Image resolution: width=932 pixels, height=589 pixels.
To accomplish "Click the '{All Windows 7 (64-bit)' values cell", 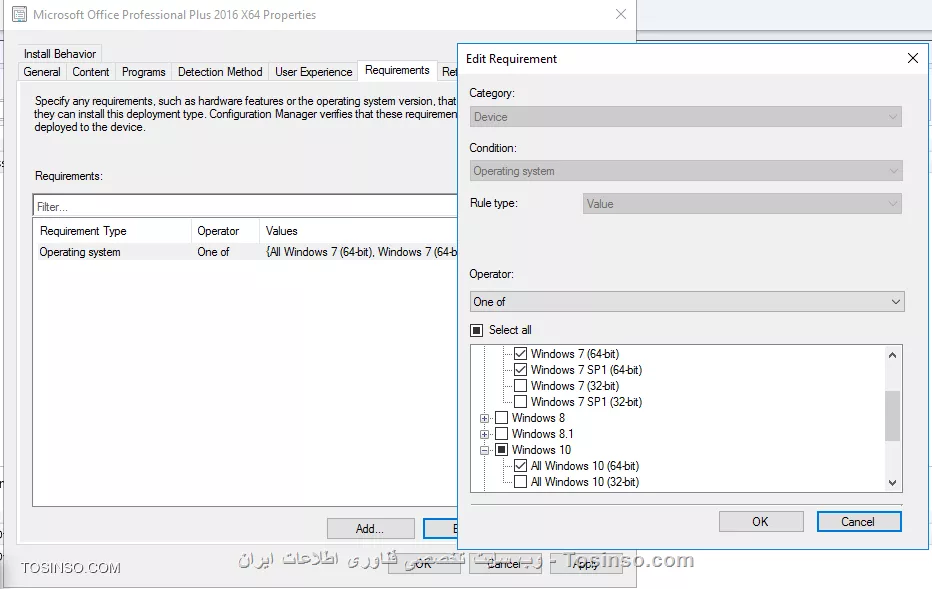I will [361, 252].
